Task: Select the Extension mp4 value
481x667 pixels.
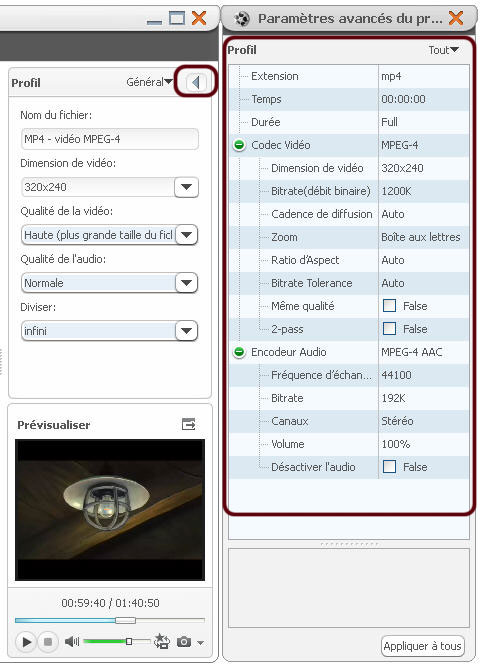Action: point(391,76)
